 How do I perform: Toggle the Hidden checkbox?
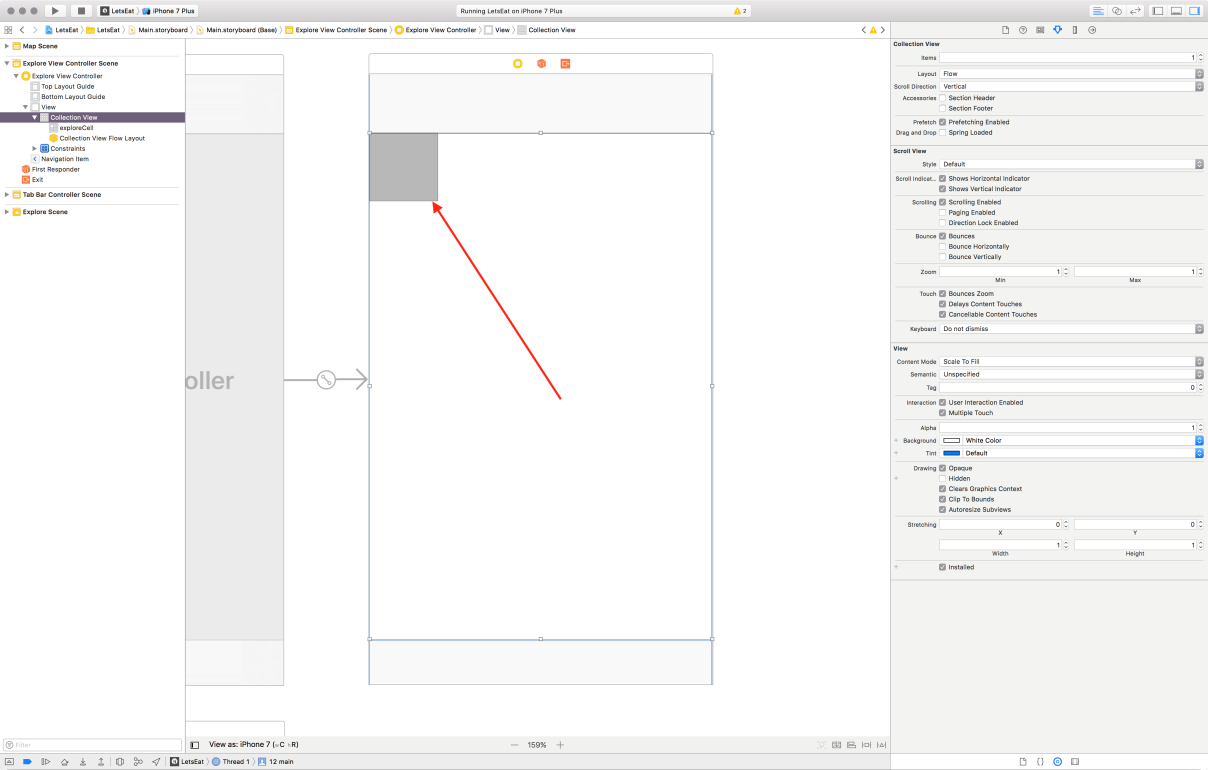(x=942, y=478)
